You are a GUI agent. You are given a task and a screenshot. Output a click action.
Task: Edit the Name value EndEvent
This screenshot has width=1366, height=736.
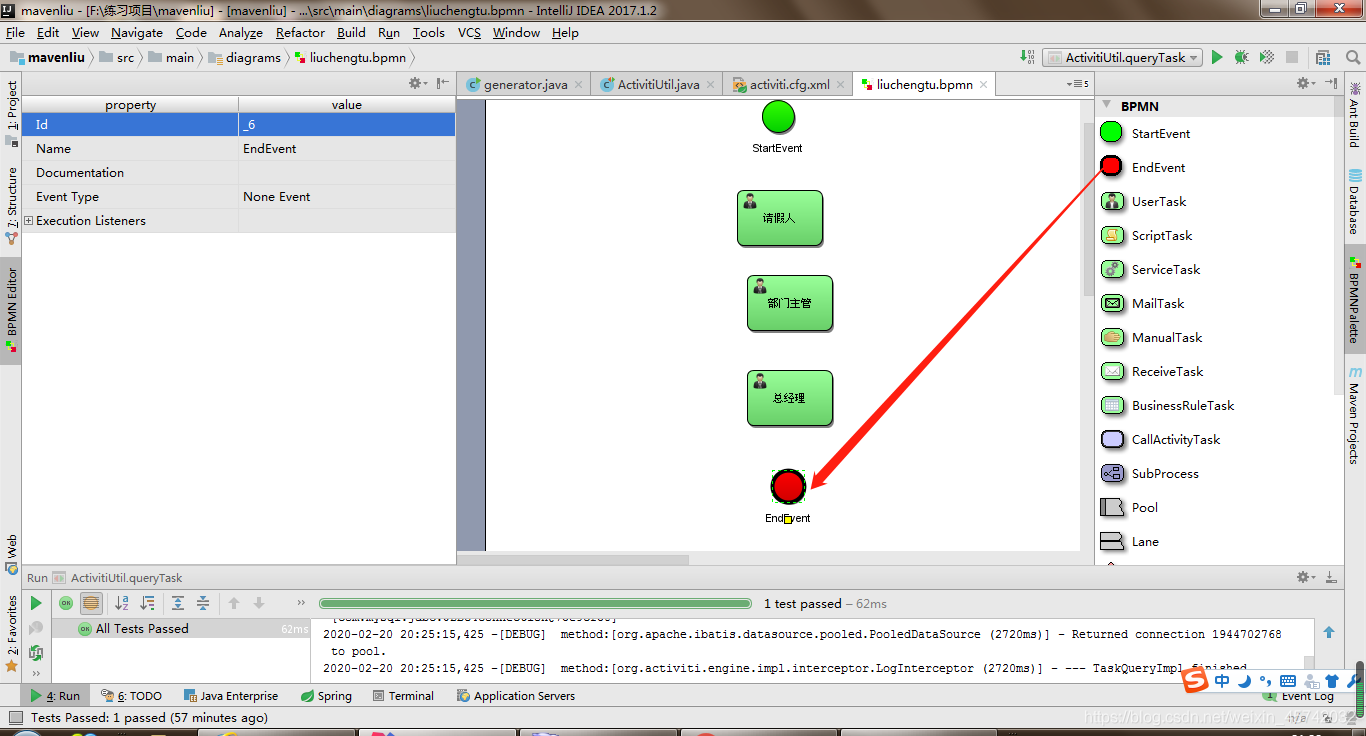tap(346, 149)
